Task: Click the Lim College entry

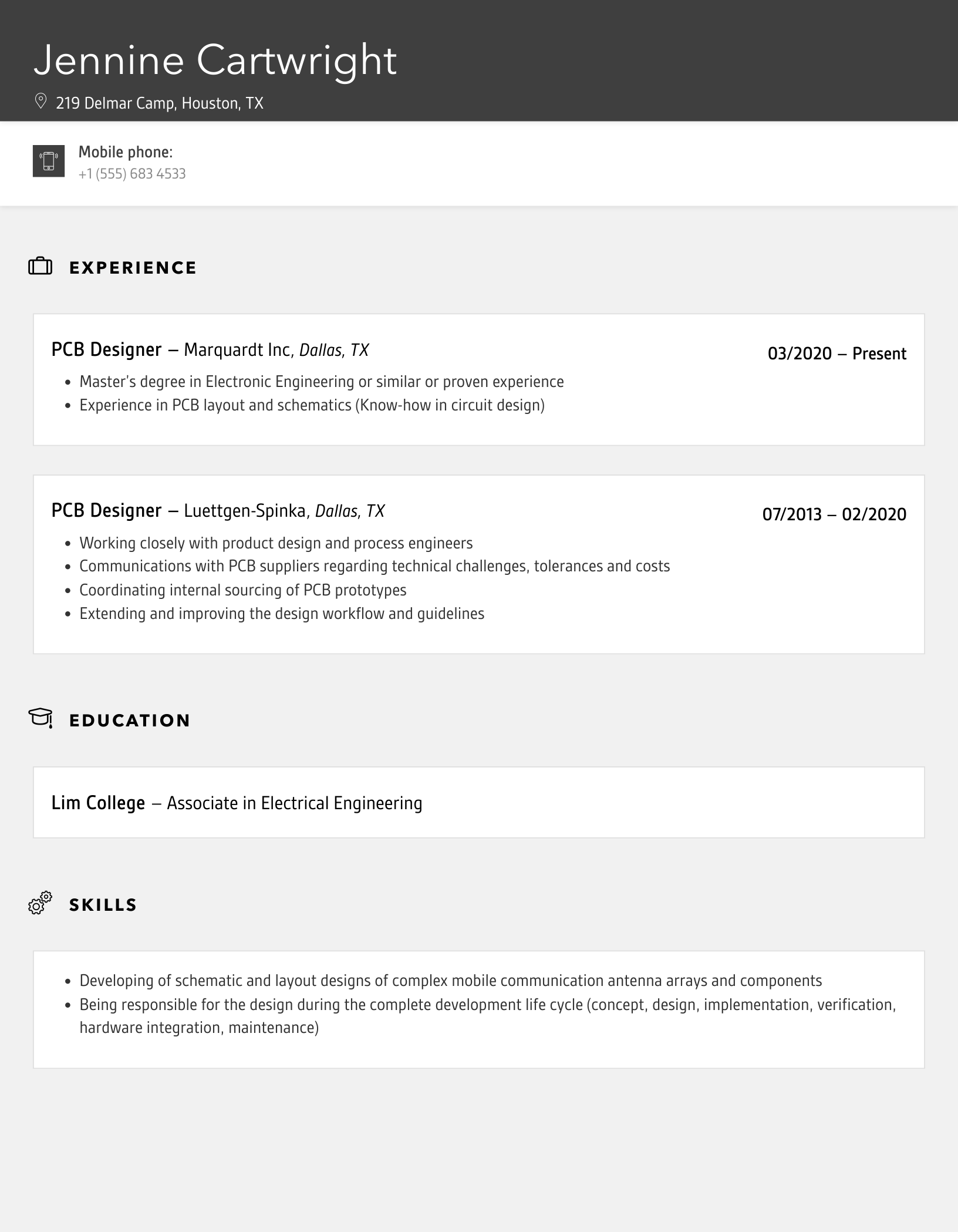Action: coord(98,803)
